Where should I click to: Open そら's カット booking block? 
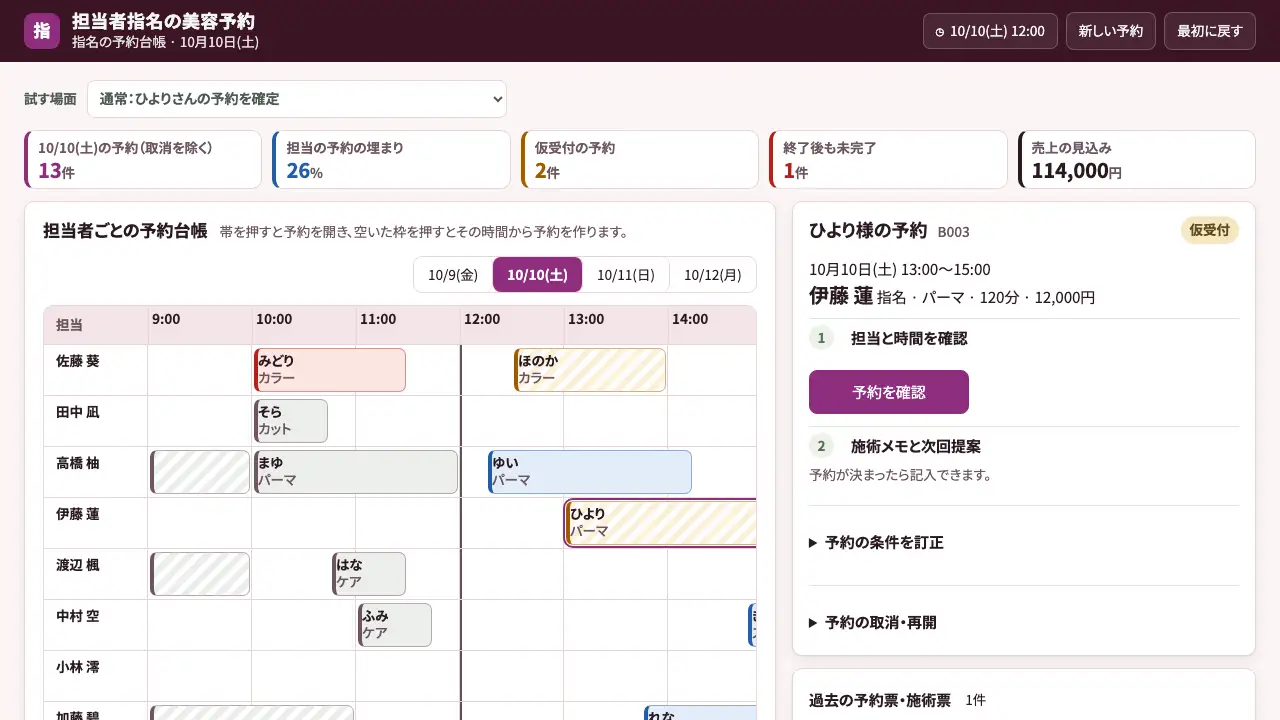291,421
